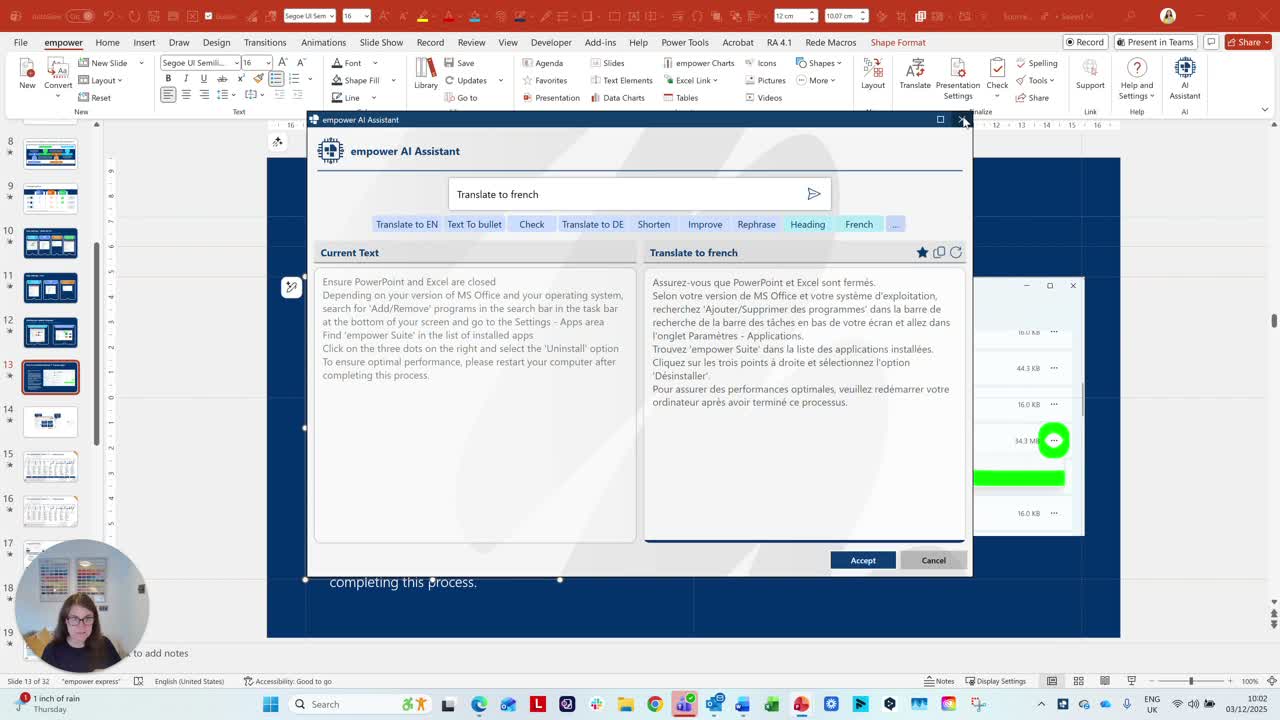Click the Save icon in the empower ribbon

(459, 63)
